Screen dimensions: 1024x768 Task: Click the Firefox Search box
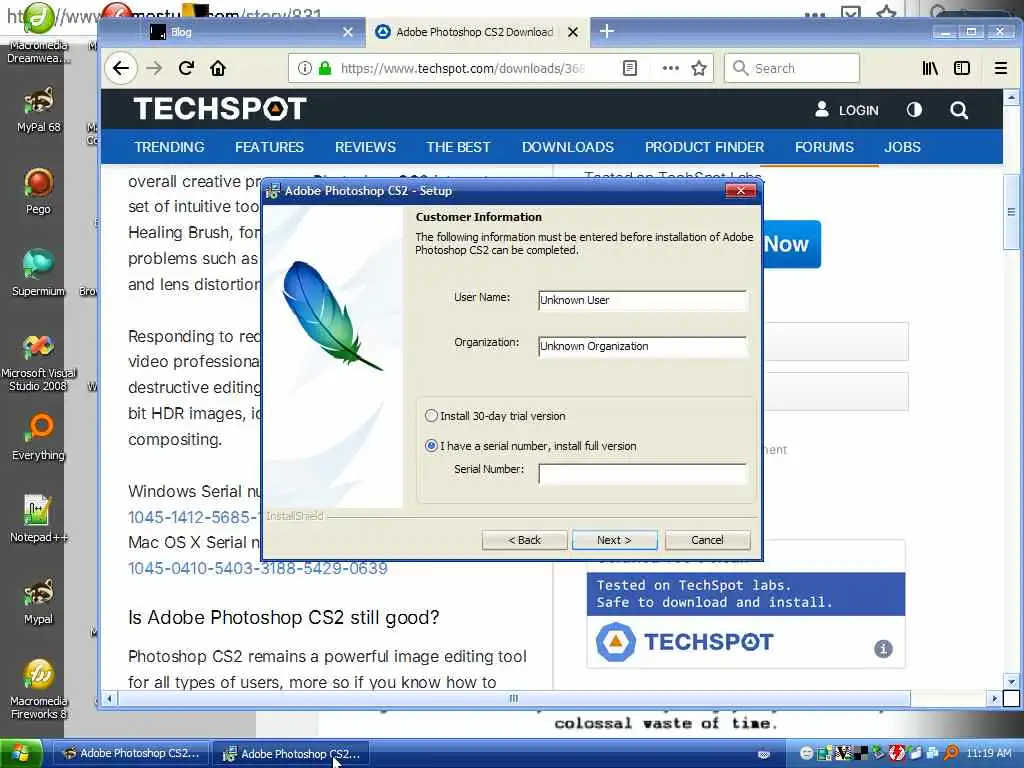[792, 68]
